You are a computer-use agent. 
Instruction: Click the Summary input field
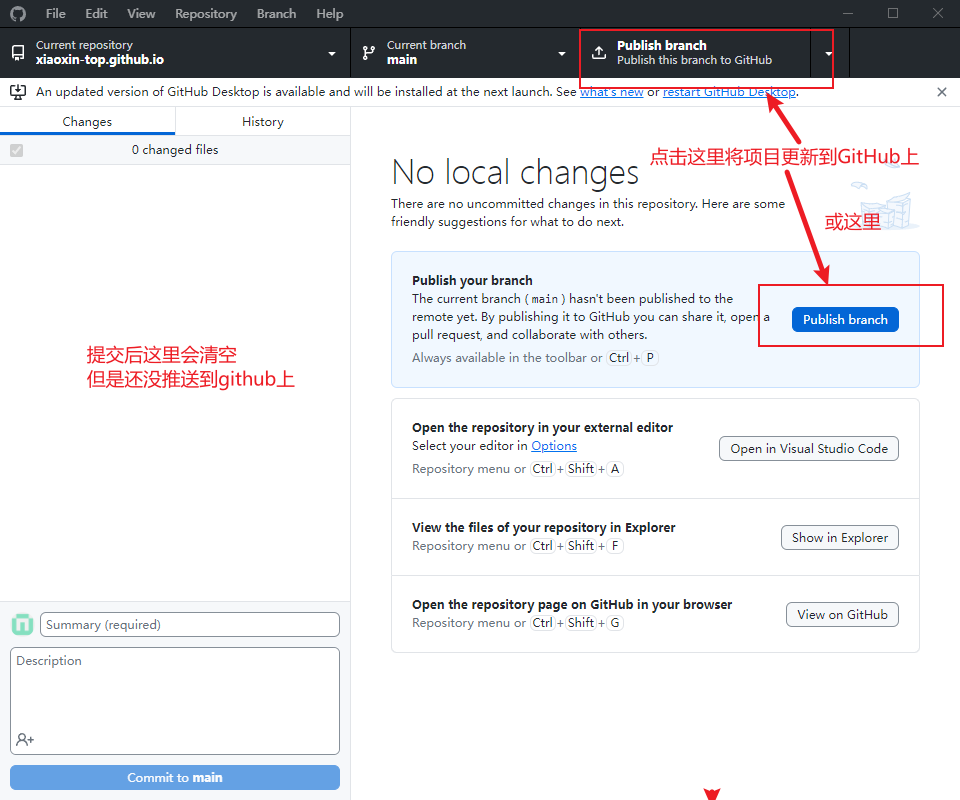coord(190,625)
